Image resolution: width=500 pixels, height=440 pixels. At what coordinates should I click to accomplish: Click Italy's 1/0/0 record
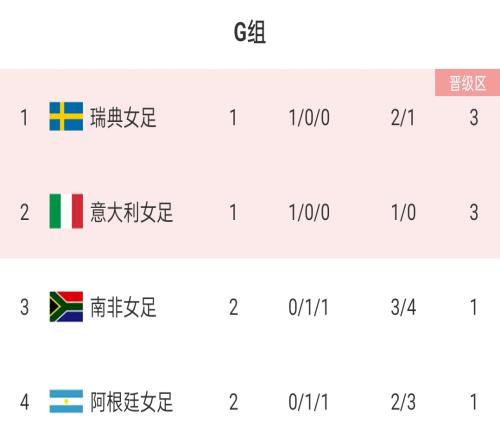click(x=309, y=212)
